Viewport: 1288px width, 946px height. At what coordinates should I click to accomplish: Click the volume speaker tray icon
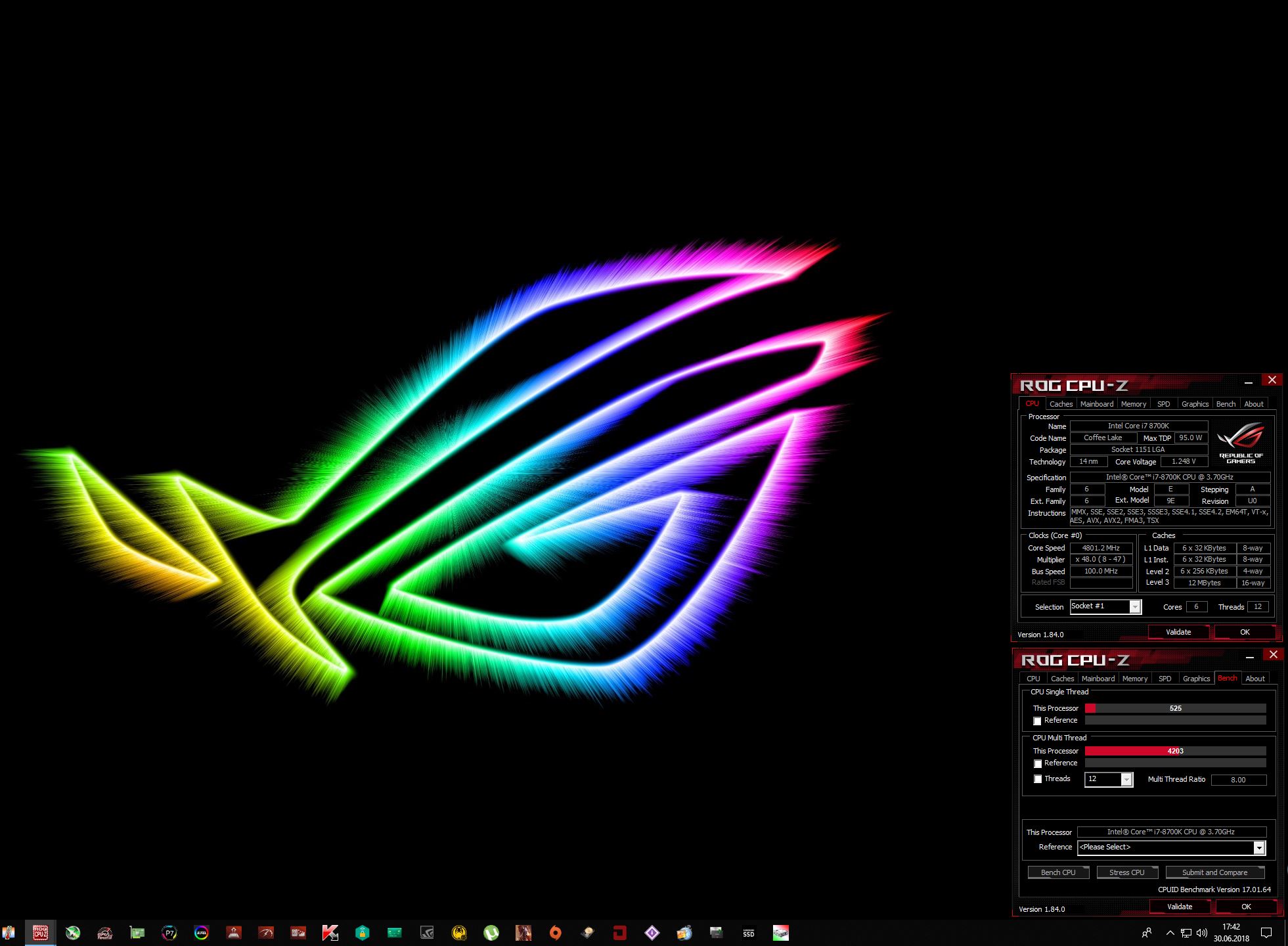click(1202, 933)
